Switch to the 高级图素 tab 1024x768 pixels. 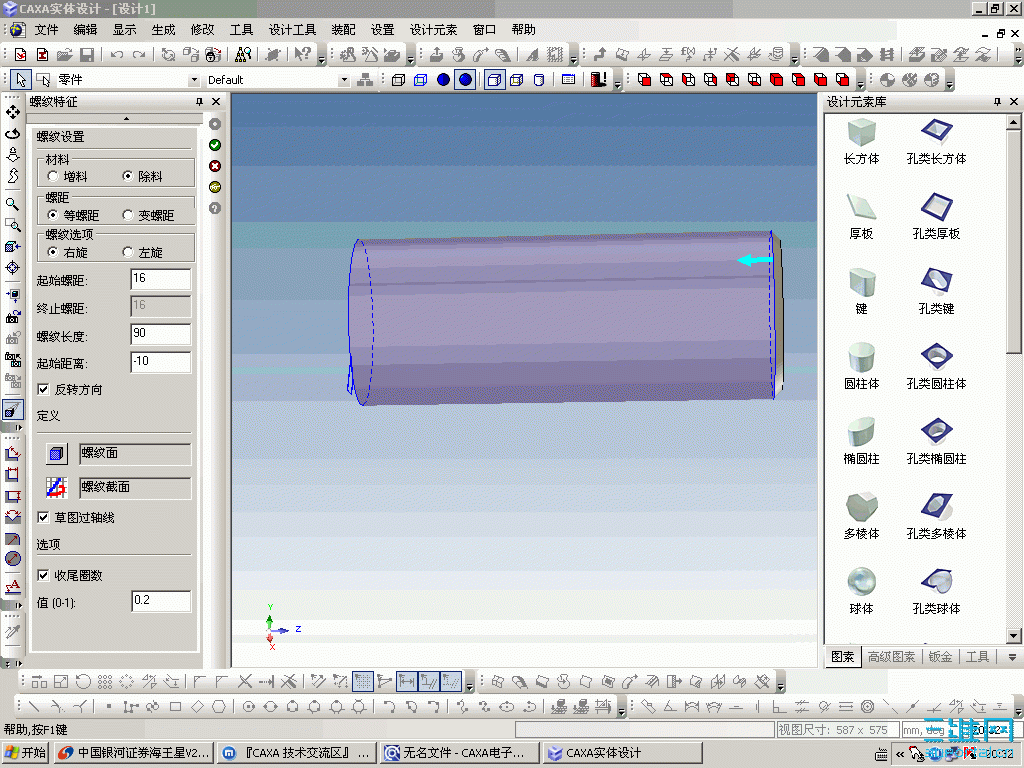tap(891, 657)
